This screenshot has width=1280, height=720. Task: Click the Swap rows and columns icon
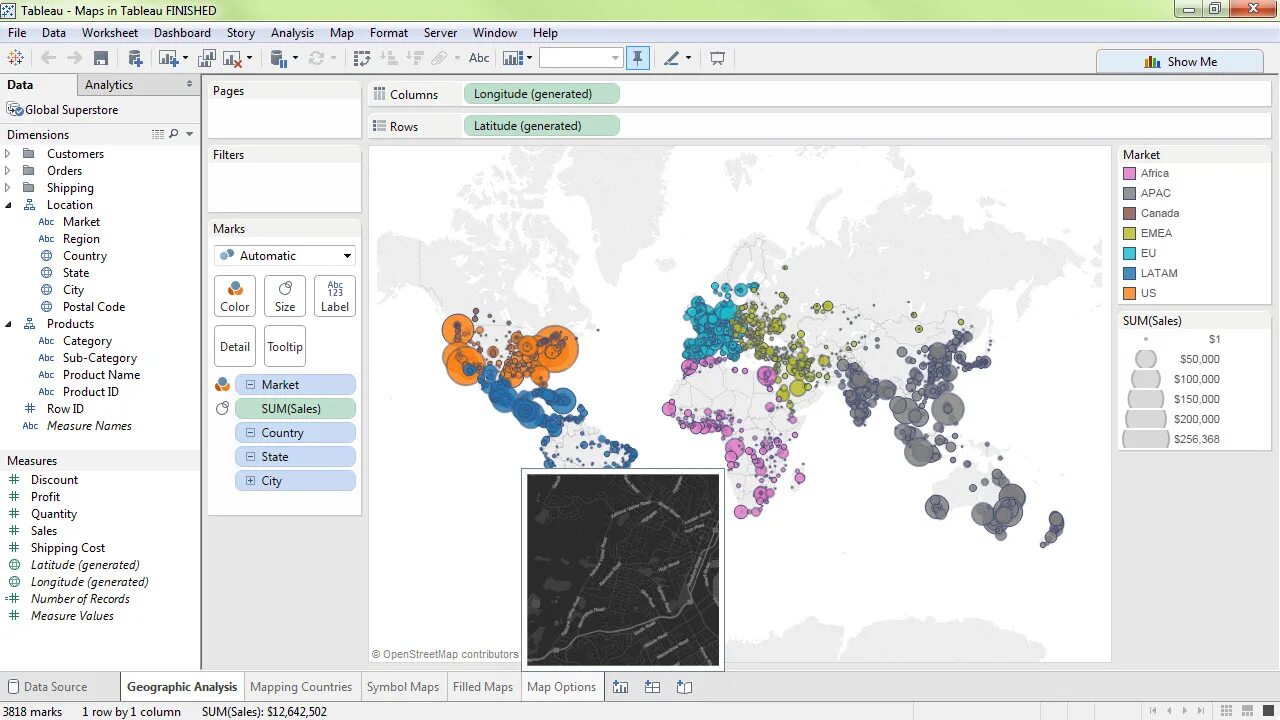363,58
